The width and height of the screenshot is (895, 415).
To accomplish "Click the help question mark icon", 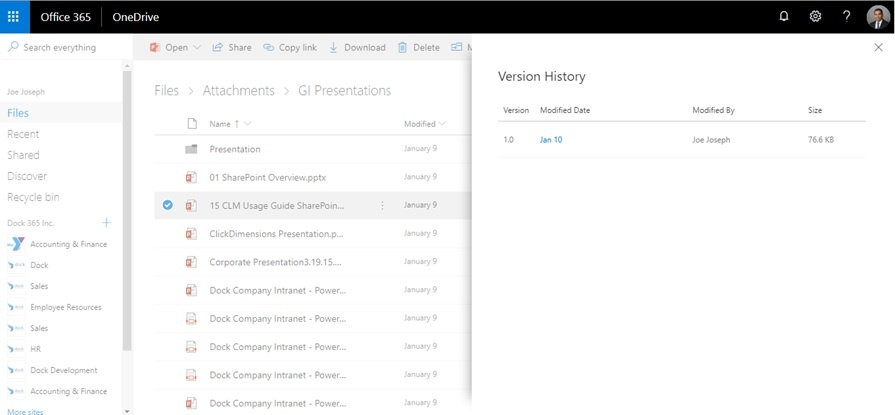I will click(x=847, y=17).
